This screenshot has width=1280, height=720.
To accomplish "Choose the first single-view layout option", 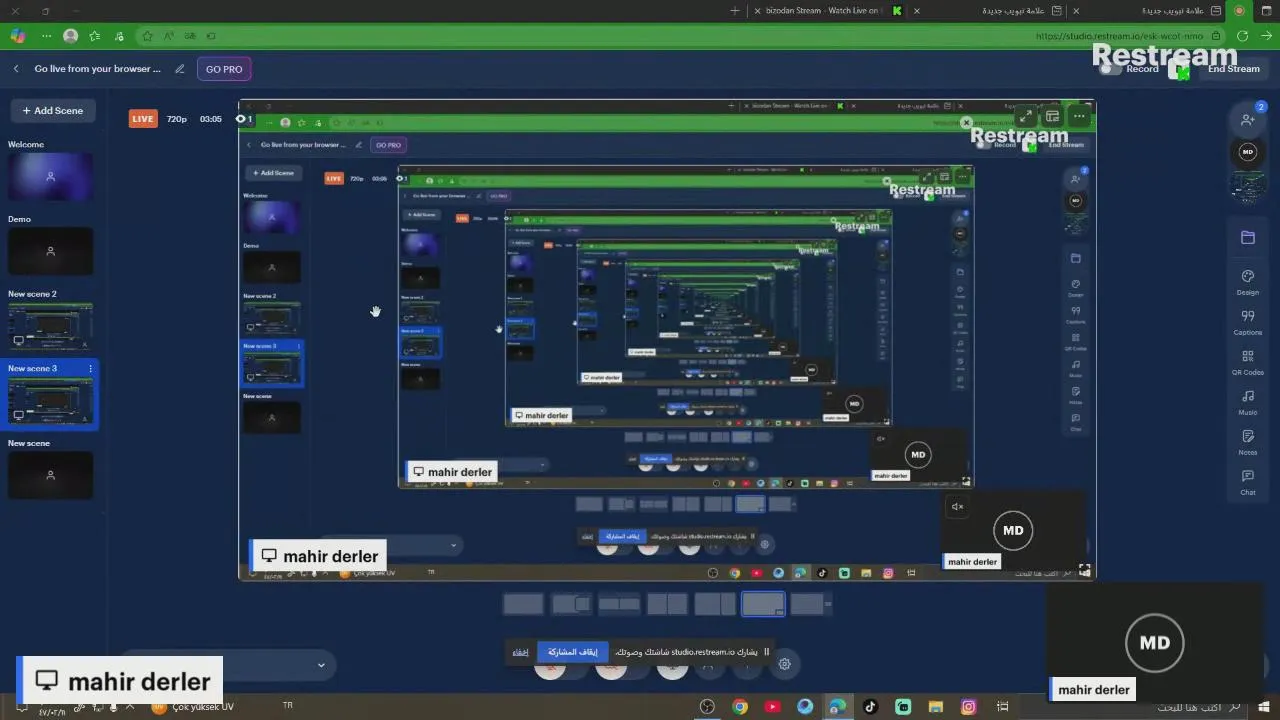I will (523, 604).
